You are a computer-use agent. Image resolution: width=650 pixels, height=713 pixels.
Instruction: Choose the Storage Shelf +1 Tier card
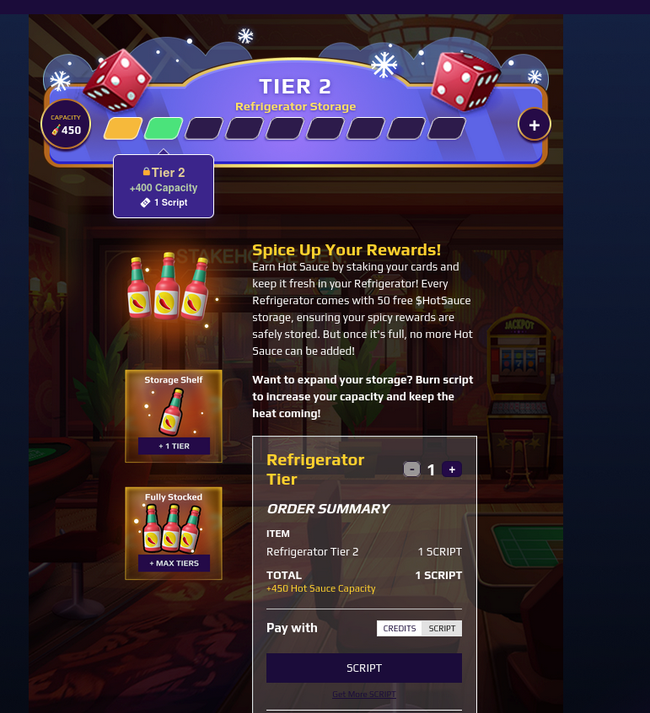tap(174, 416)
